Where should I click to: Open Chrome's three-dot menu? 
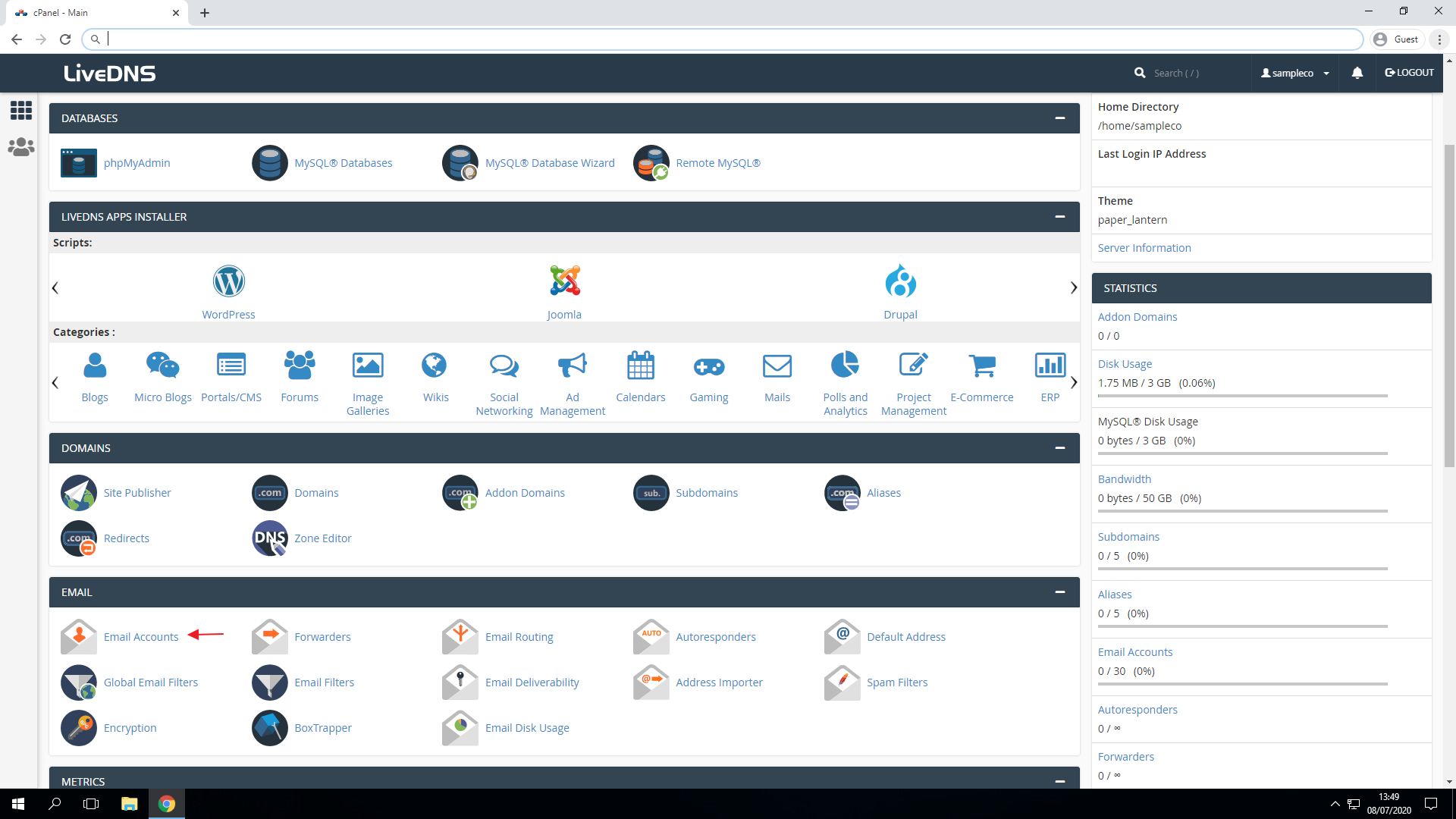point(1439,39)
